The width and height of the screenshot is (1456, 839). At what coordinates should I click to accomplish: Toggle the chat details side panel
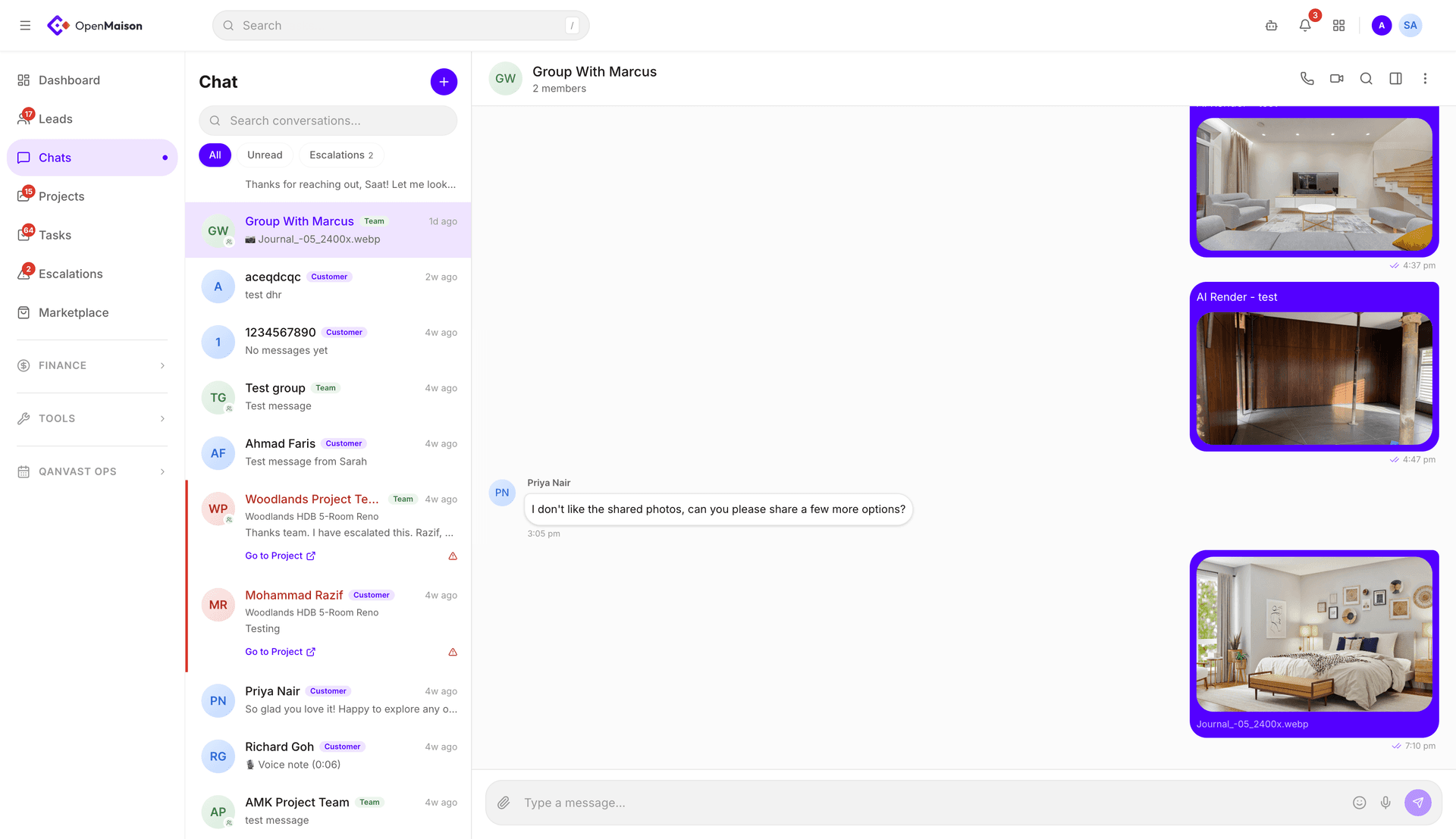pos(1395,78)
